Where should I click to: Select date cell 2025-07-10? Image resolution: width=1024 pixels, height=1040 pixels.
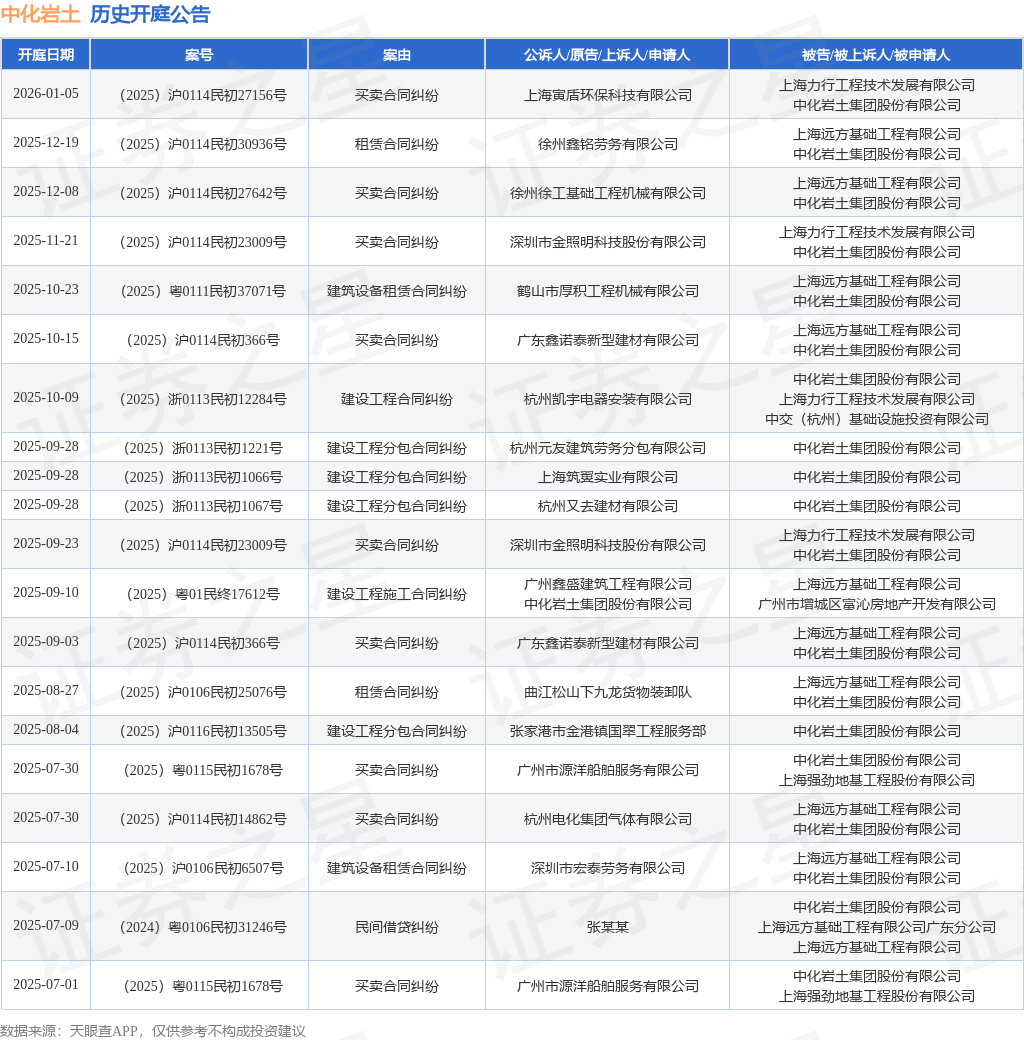point(46,868)
